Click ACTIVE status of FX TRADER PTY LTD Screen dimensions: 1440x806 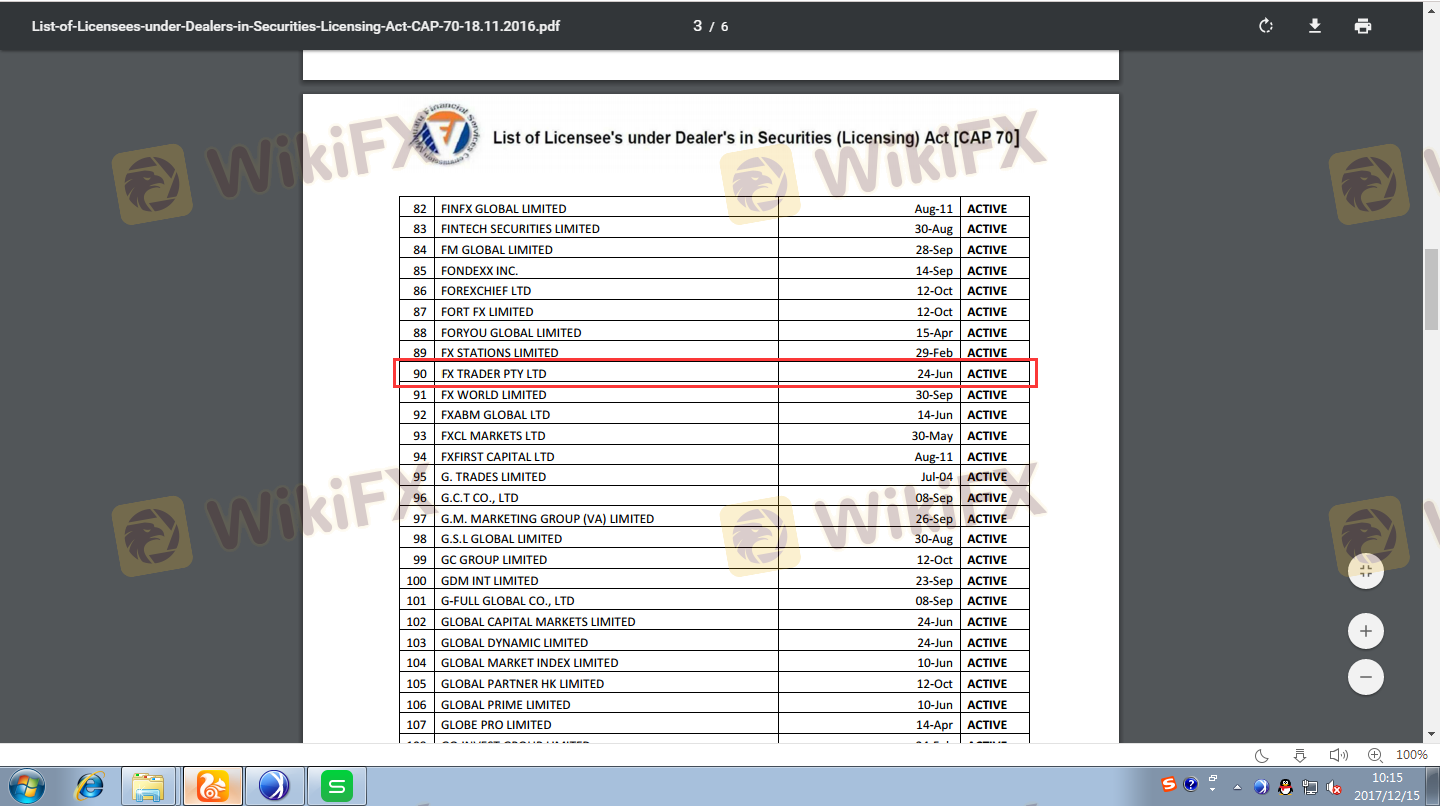pos(987,374)
